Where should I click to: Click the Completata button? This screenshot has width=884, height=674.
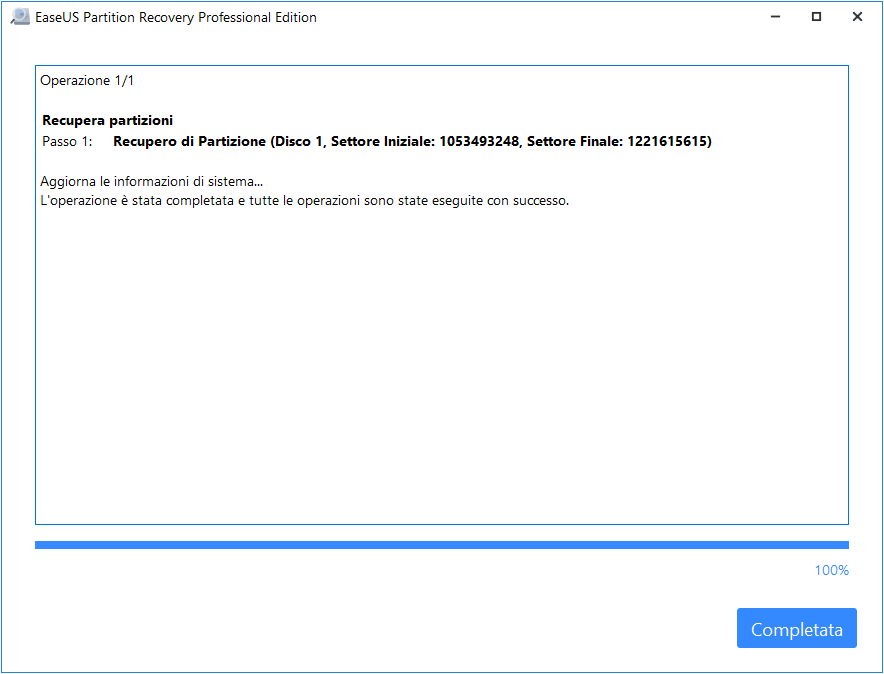pyautogui.click(x=797, y=628)
